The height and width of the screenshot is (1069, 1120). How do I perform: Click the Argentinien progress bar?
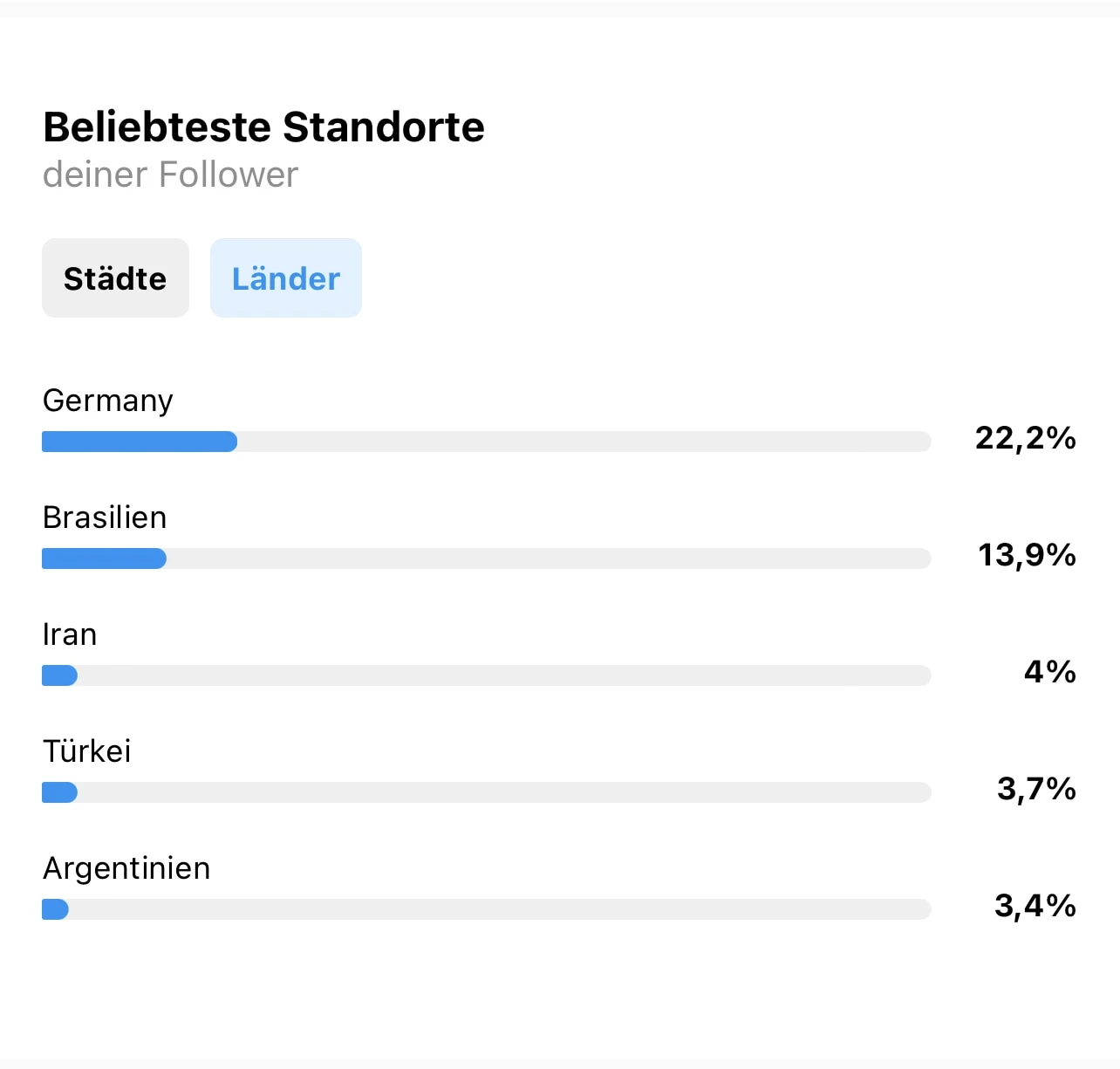[x=485, y=909]
